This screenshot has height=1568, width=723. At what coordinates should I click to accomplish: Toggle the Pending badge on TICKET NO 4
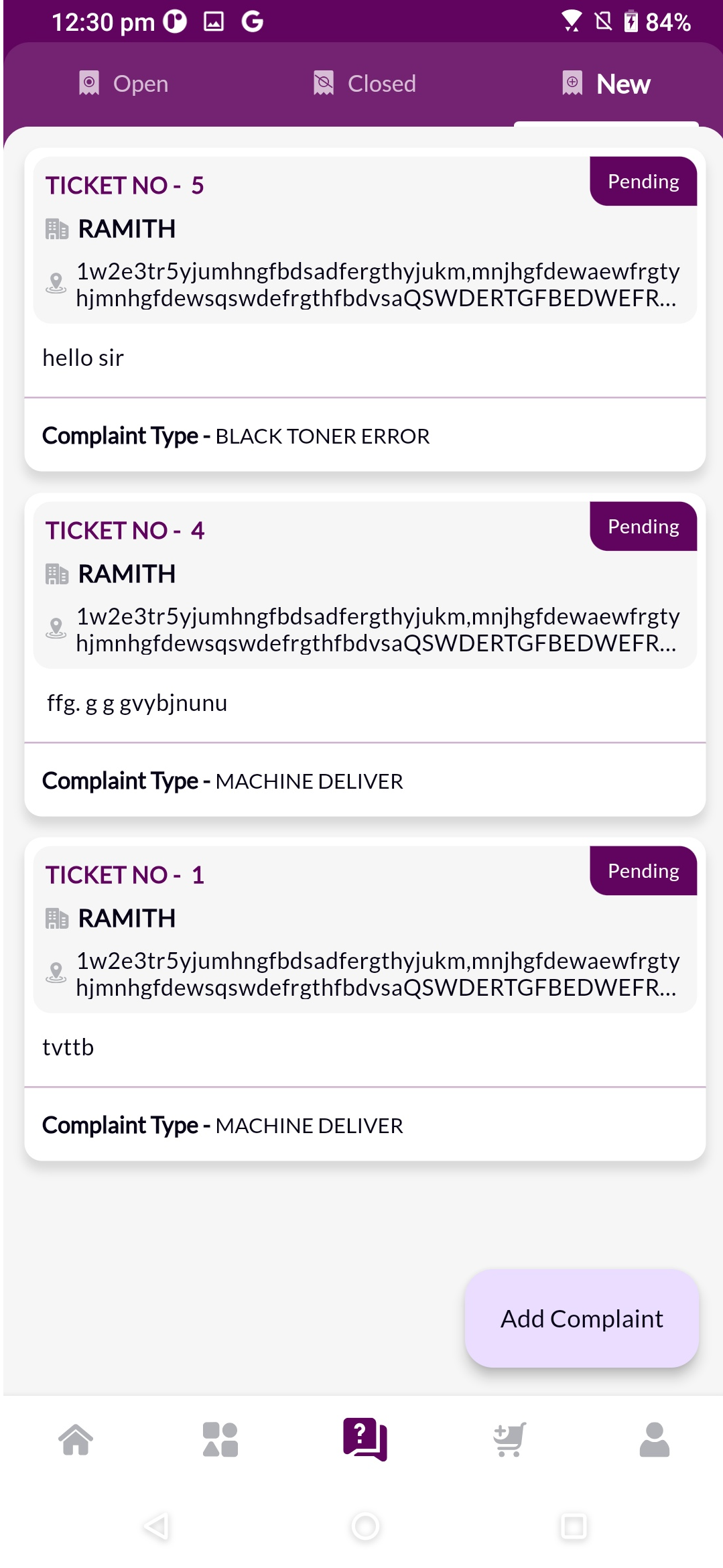click(x=642, y=525)
